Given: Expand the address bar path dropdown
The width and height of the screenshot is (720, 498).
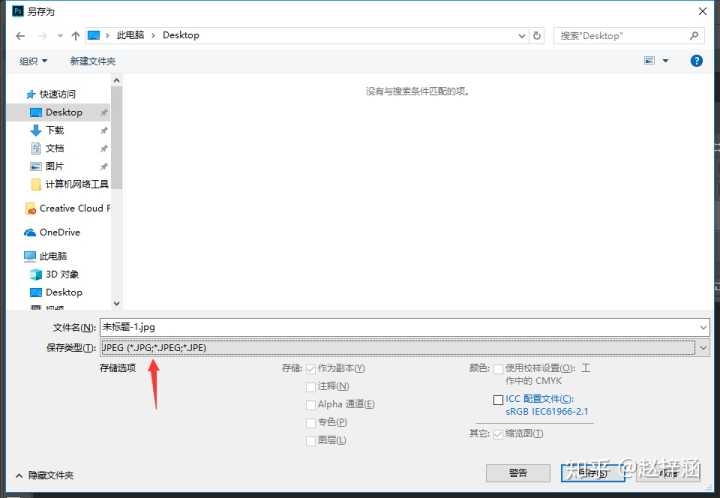Looking at the screenshot, I should [x=520, y=35].
